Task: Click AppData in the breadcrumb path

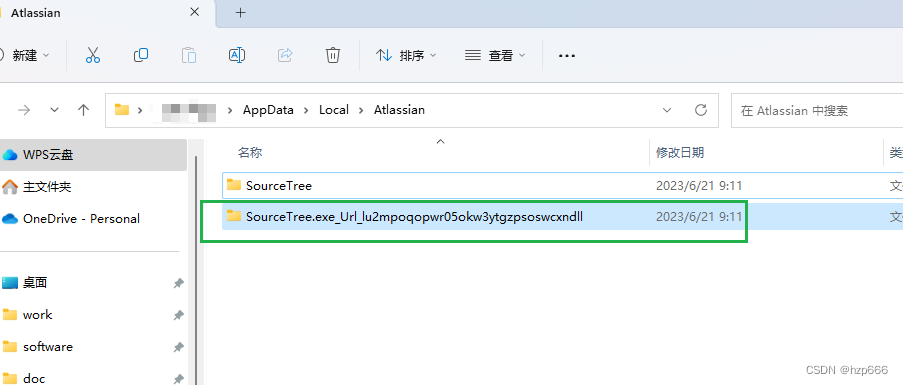Action: [x=268, y=110]
